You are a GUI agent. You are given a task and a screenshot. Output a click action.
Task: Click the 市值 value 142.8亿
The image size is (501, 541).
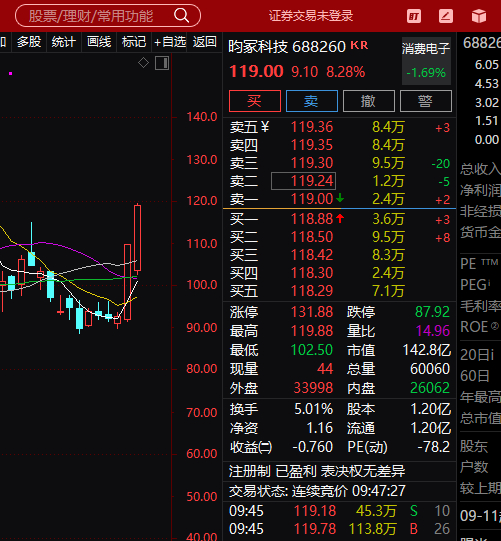click(427, 350)
